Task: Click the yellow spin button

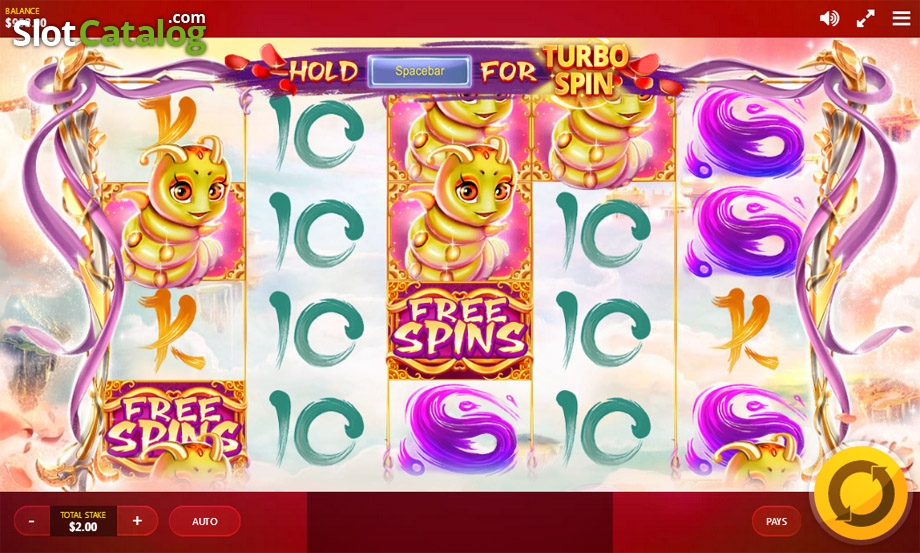Action: click(861, 491)
